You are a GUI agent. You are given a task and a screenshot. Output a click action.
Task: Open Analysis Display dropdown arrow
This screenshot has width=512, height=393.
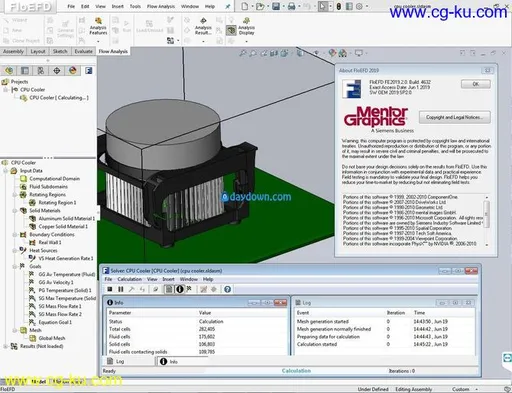246,41
